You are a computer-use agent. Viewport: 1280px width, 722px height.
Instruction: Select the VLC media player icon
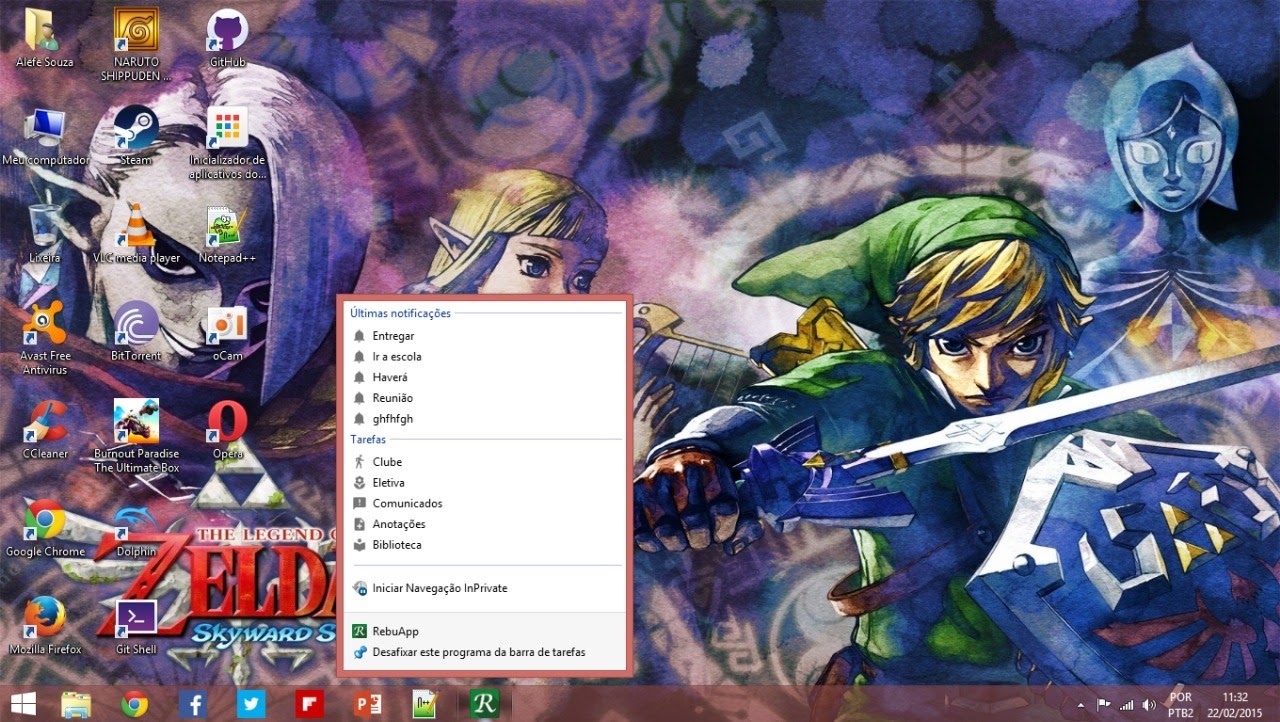click(x=136, y=234)
